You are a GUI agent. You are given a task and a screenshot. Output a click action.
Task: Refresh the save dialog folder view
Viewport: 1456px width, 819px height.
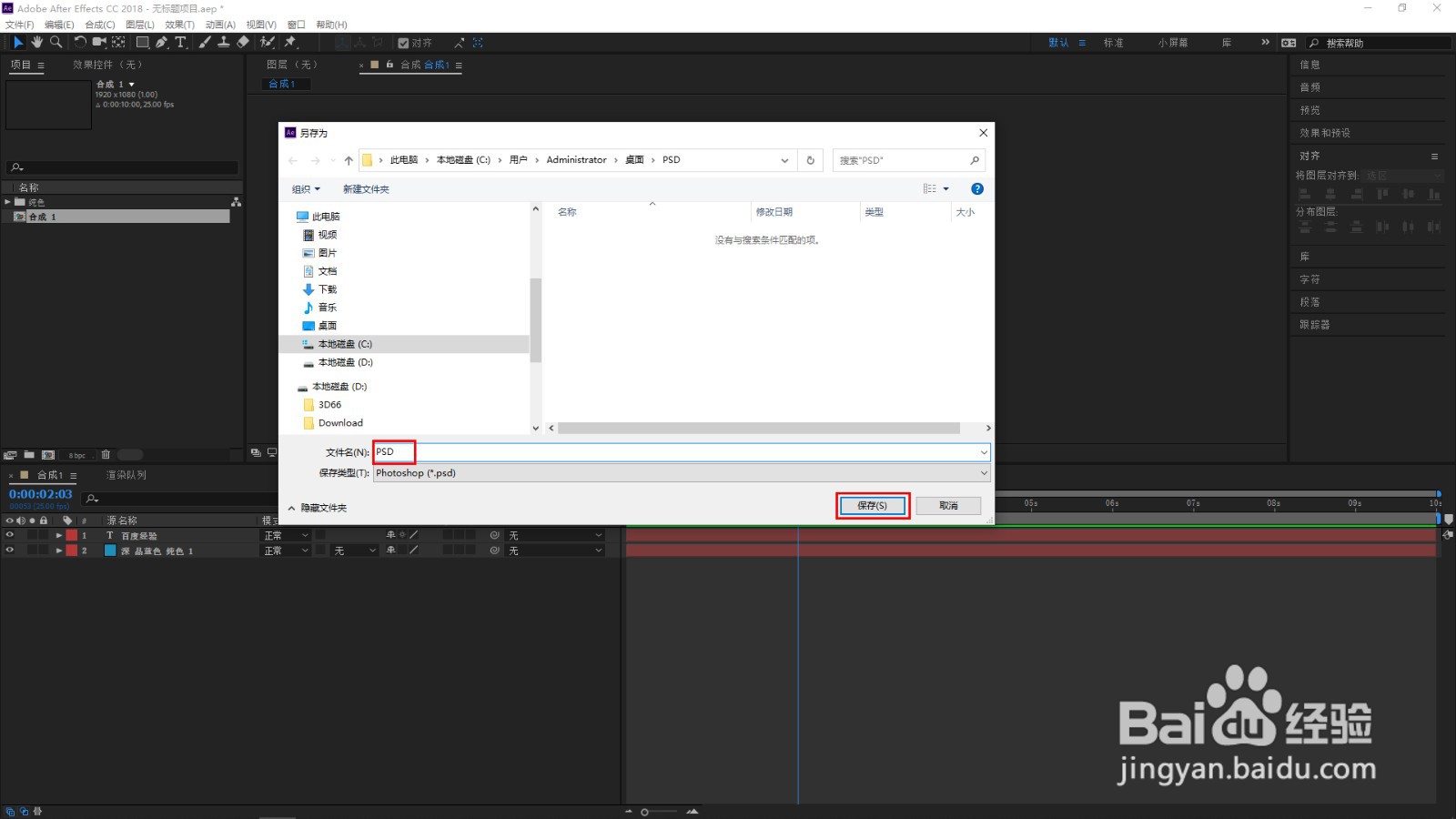pyautogui.click(x=810, y=160)
